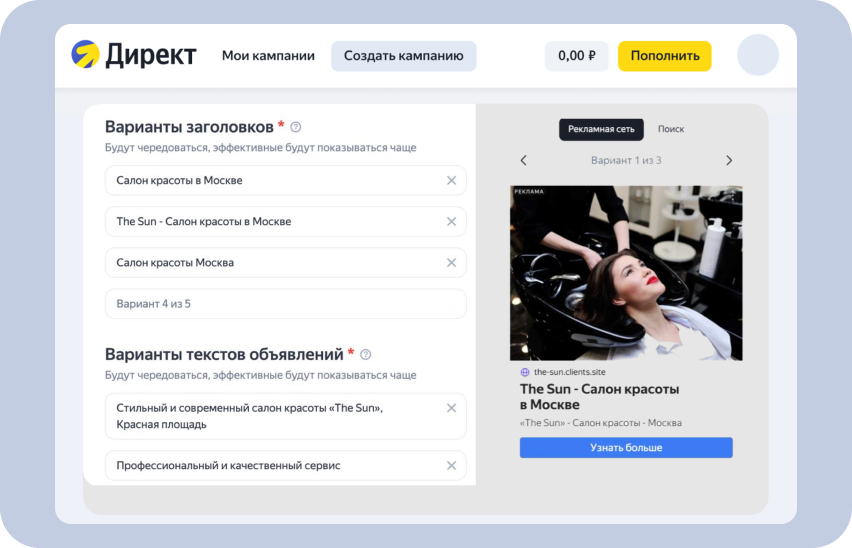Edit the 'Стильный и современный салон красоты' text field
Screen dimensions: 852x548
[285, 416]
